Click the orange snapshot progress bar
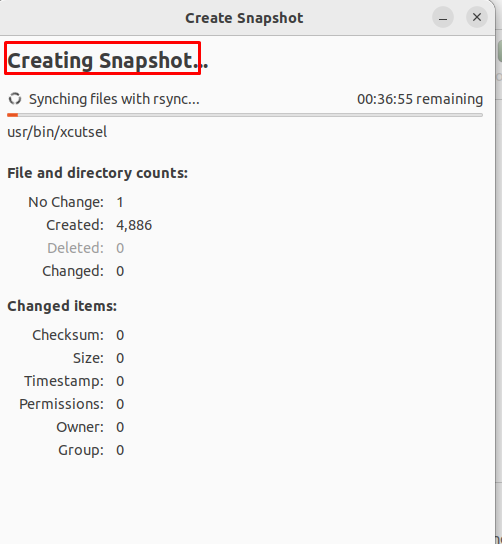The image size is (502, 544). (x=245, y=115)
